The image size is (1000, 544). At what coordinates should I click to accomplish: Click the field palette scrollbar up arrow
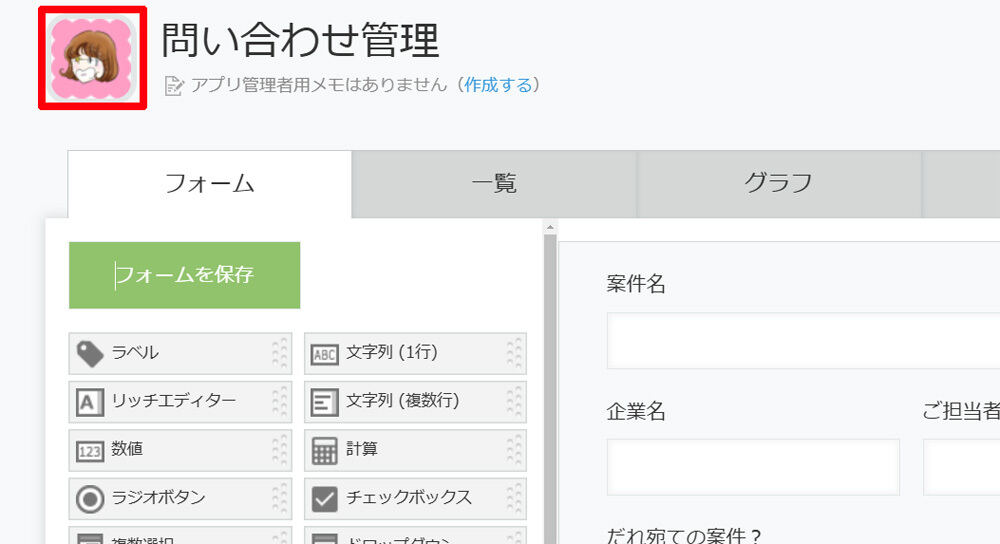(550, 227)
